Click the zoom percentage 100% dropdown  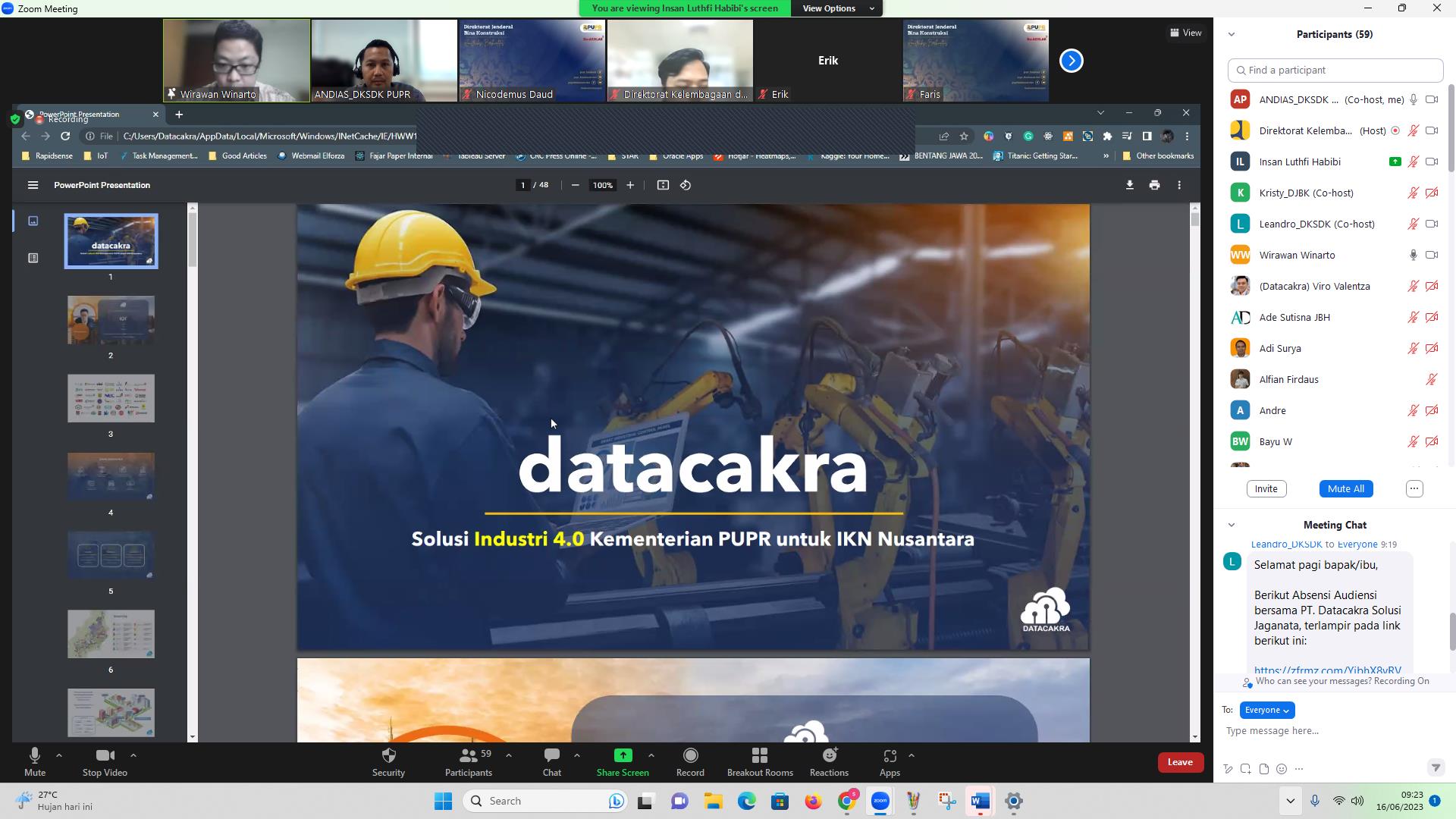coord(603,185)
